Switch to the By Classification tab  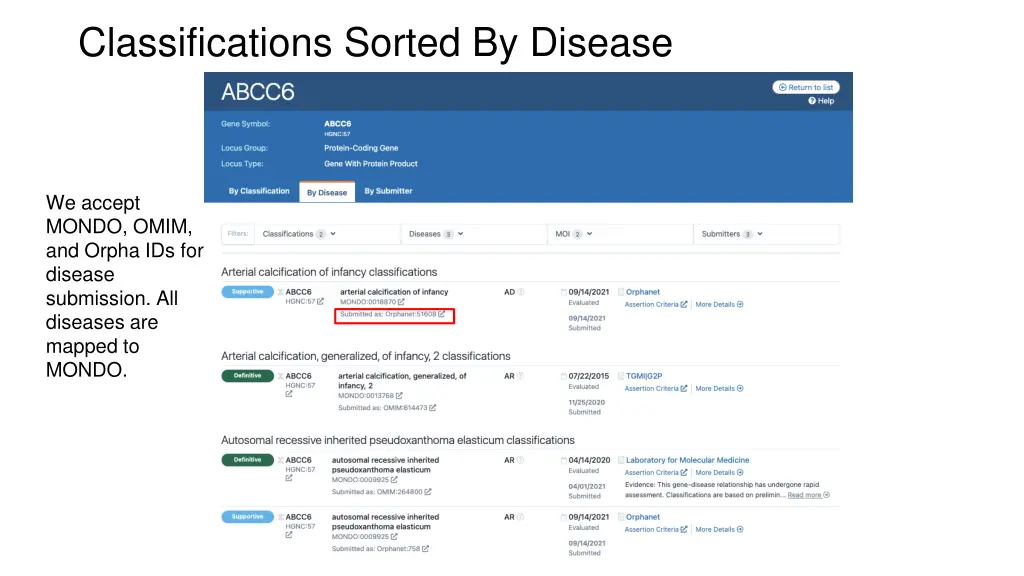click(259, 191)
